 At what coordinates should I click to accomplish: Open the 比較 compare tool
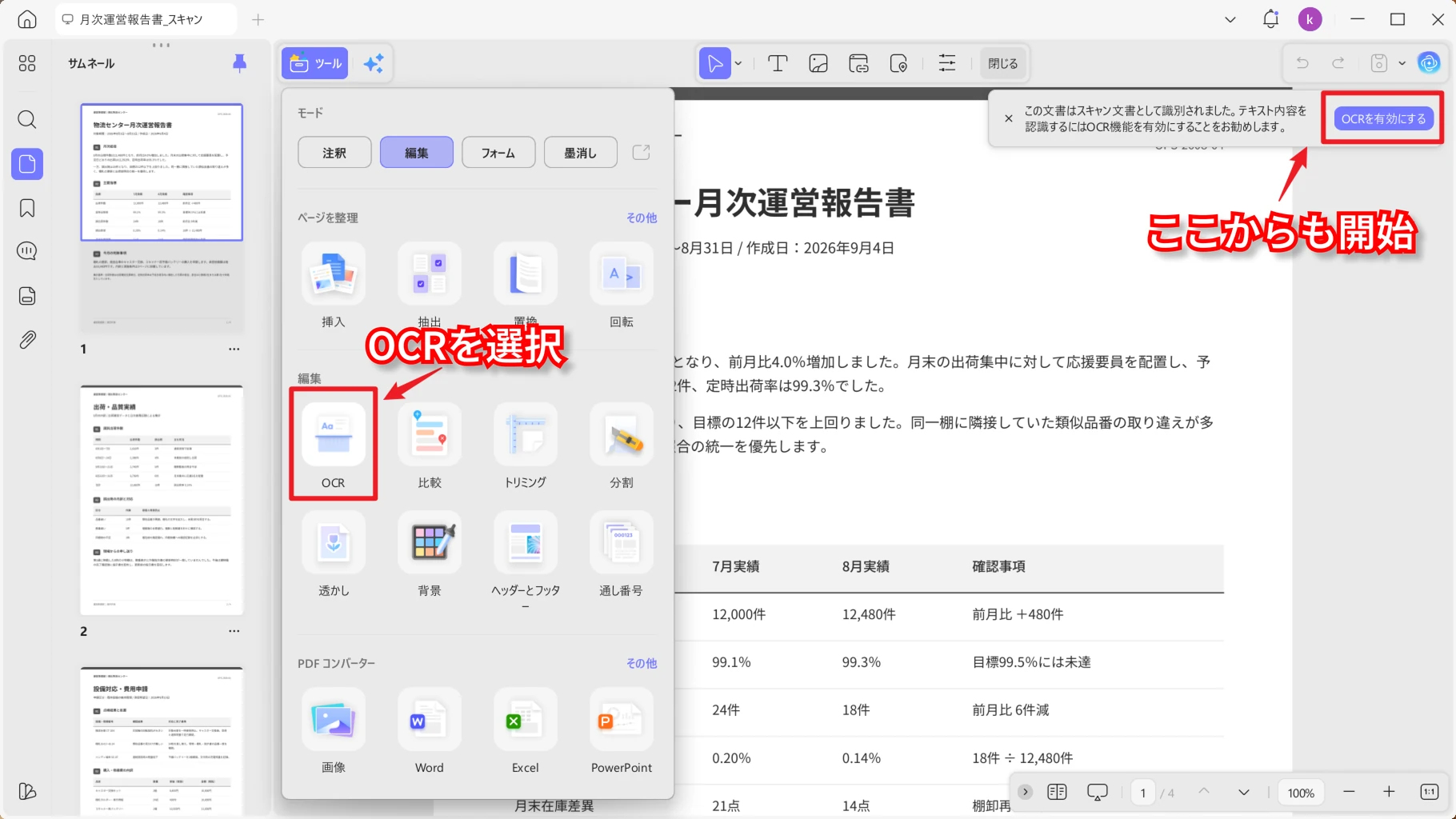coord(430,445)
